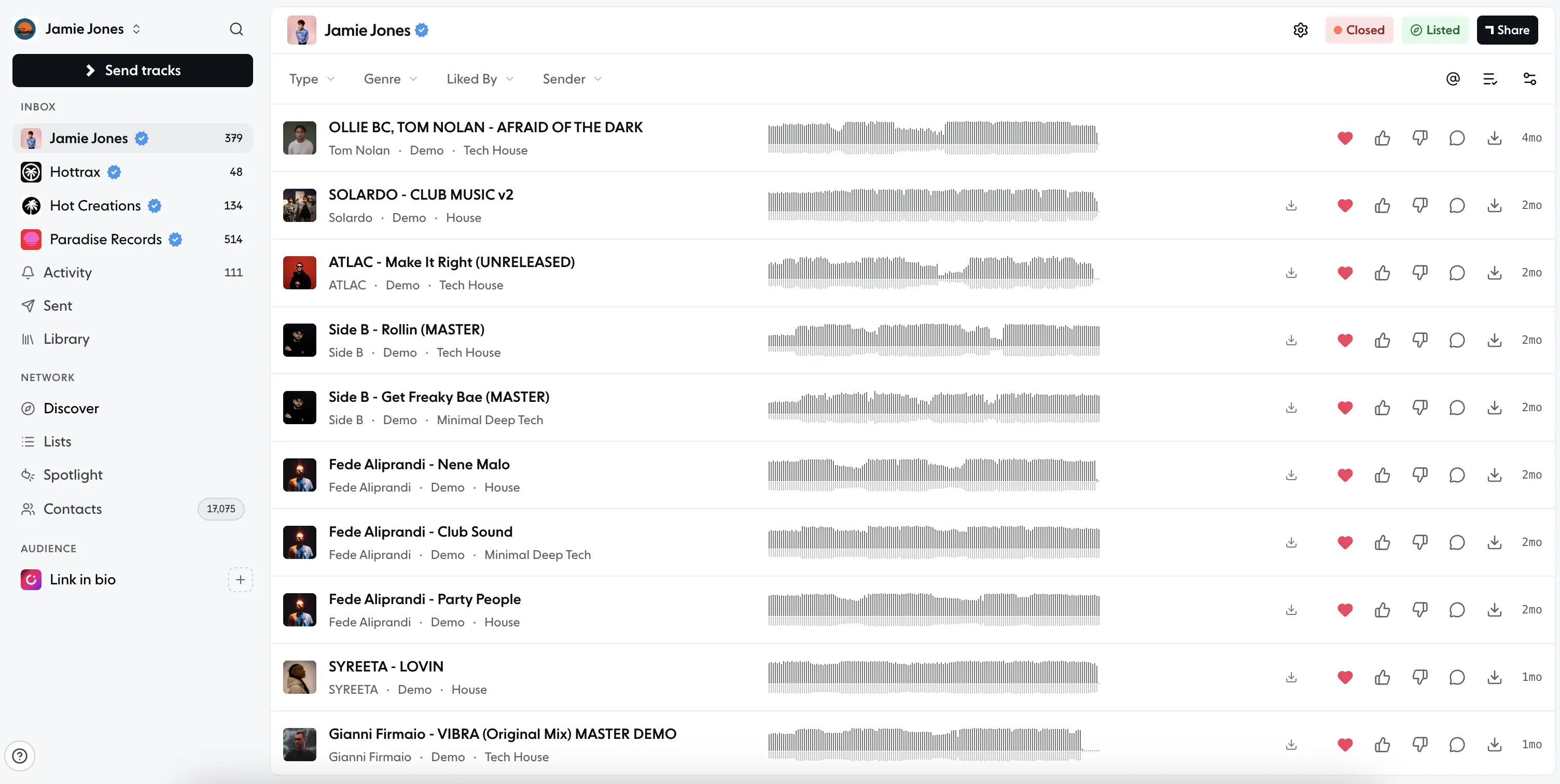Unlike AFRAID OF THE DARK heart

coord(1345,138)
